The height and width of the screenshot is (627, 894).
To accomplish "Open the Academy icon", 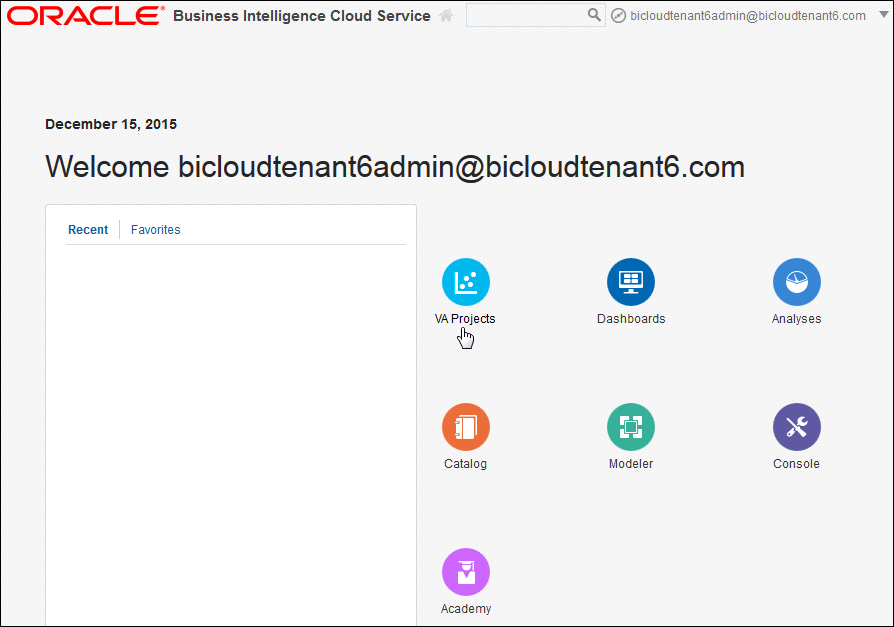I will click(x=466, y=572).
